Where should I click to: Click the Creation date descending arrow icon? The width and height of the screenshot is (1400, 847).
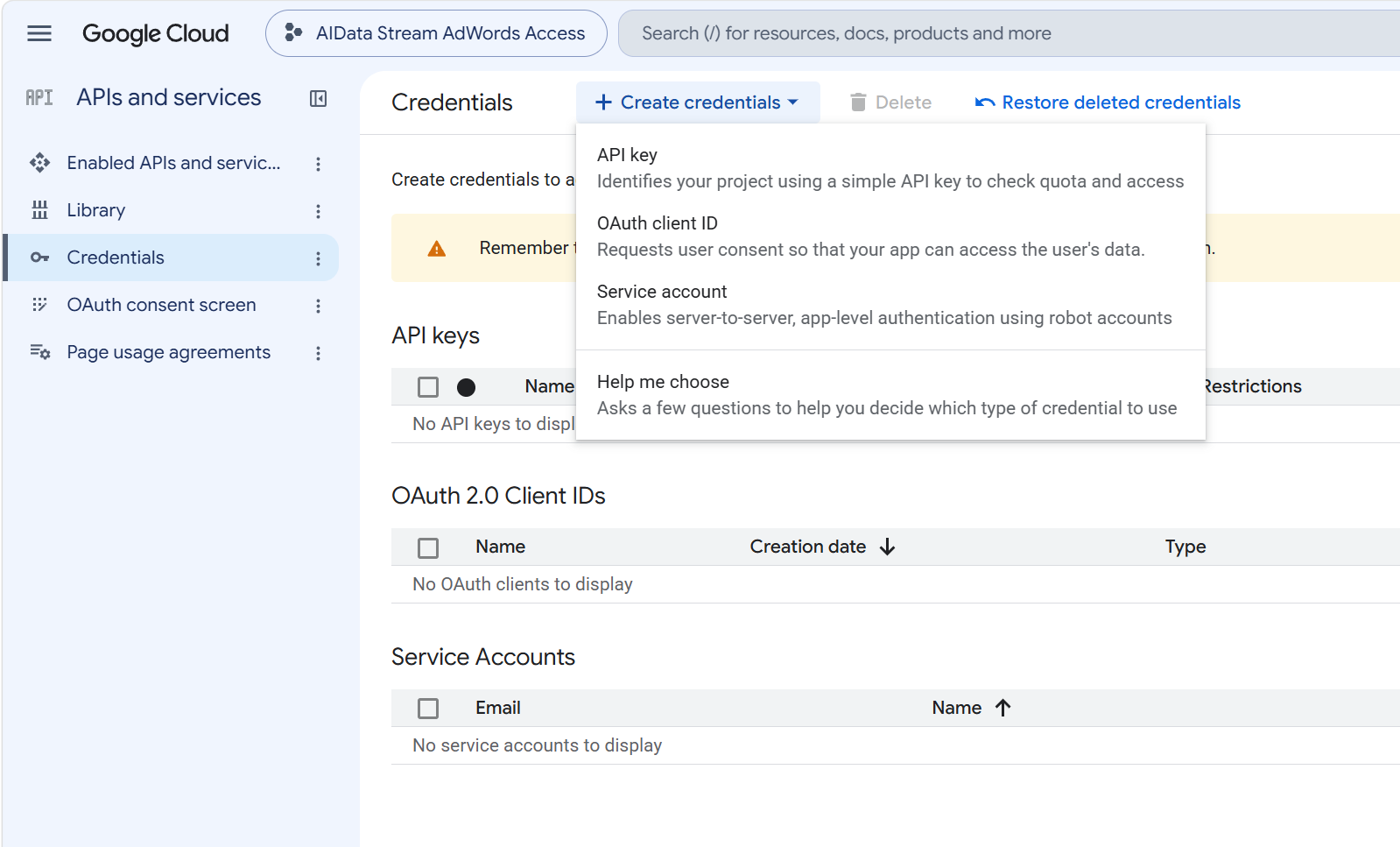888,547
